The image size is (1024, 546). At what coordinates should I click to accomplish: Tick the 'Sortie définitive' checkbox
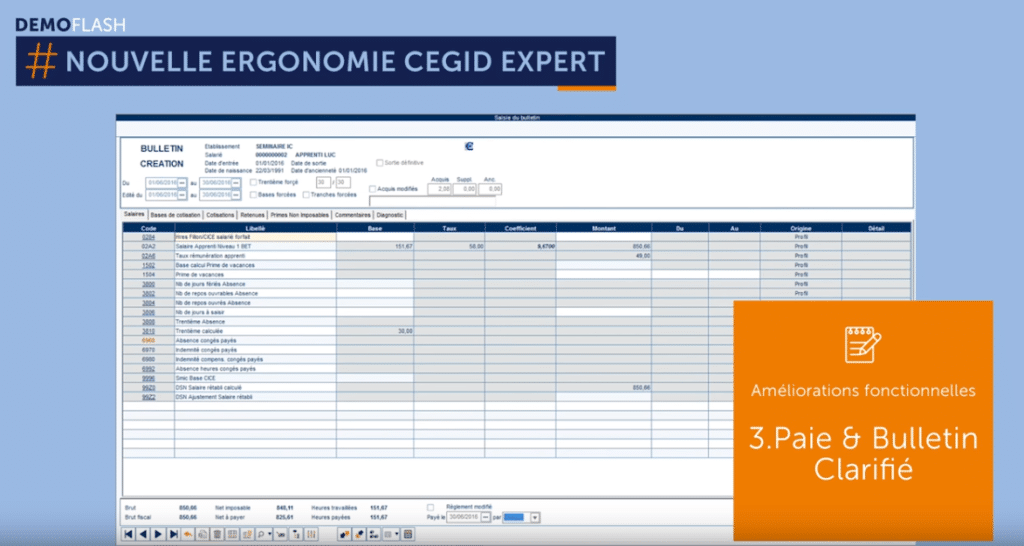(x=379, y=163)
